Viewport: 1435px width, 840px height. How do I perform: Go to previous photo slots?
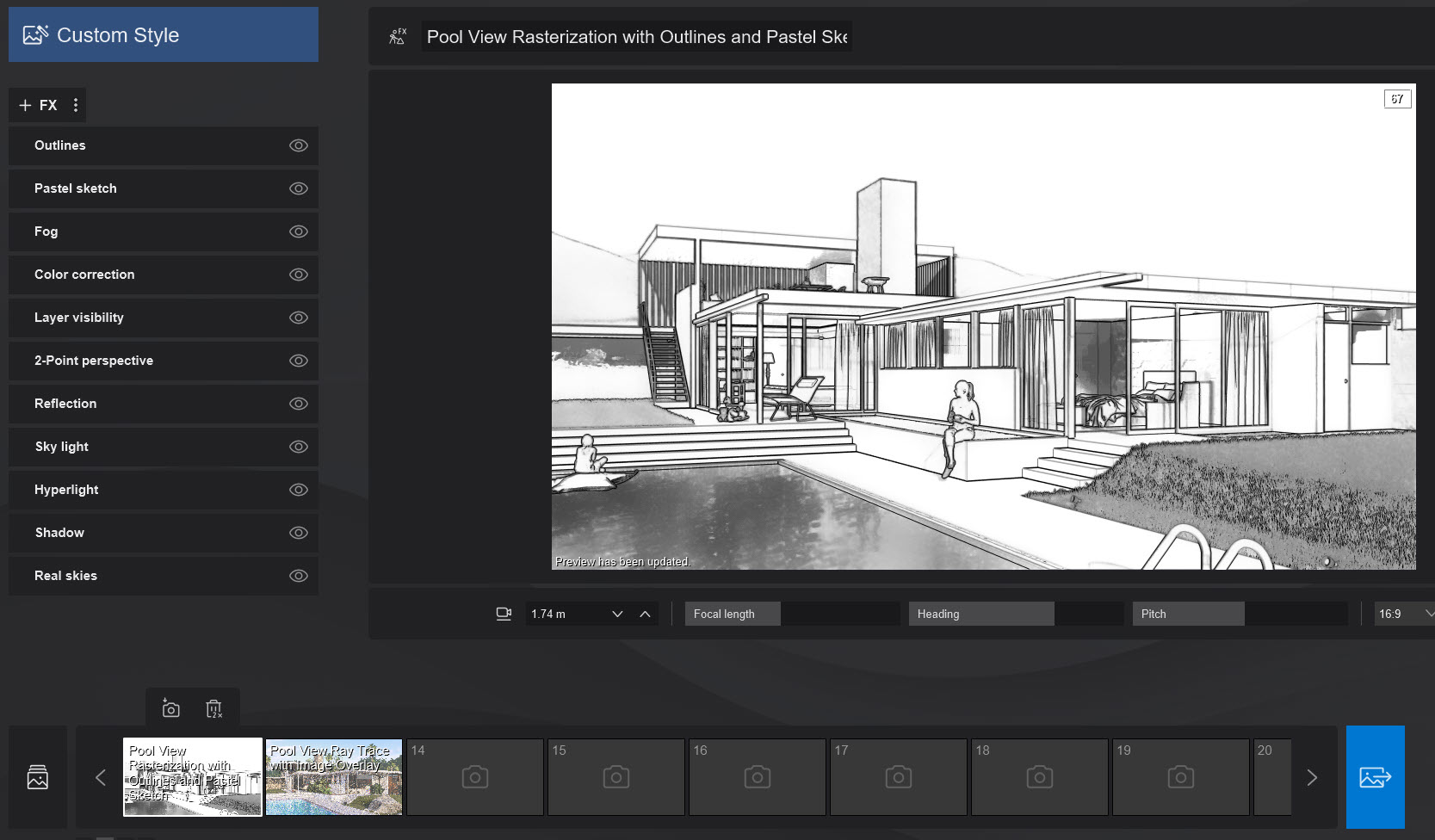pos(101,777)
